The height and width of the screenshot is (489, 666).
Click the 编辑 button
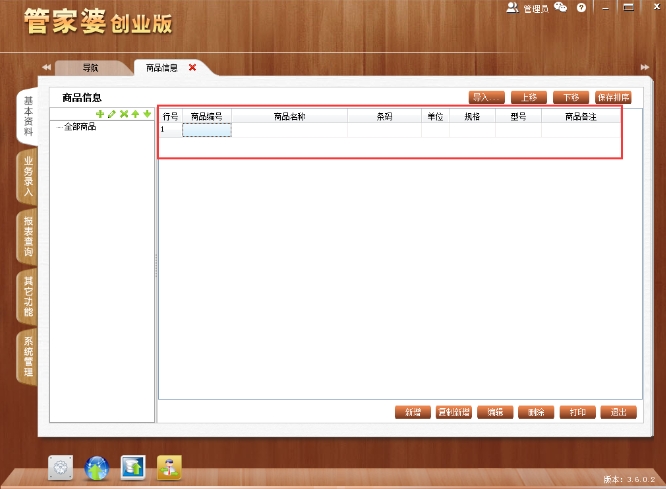click(495, 412)
